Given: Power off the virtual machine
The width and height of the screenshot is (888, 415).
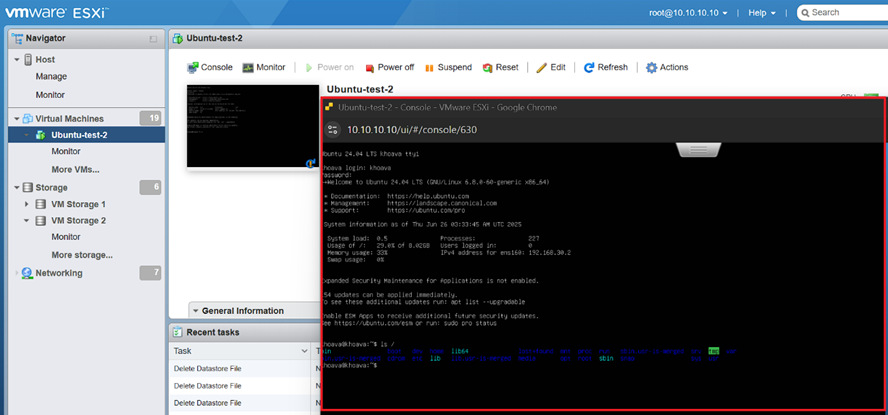Looking at the screenshot, I should (x=389, y=67).
